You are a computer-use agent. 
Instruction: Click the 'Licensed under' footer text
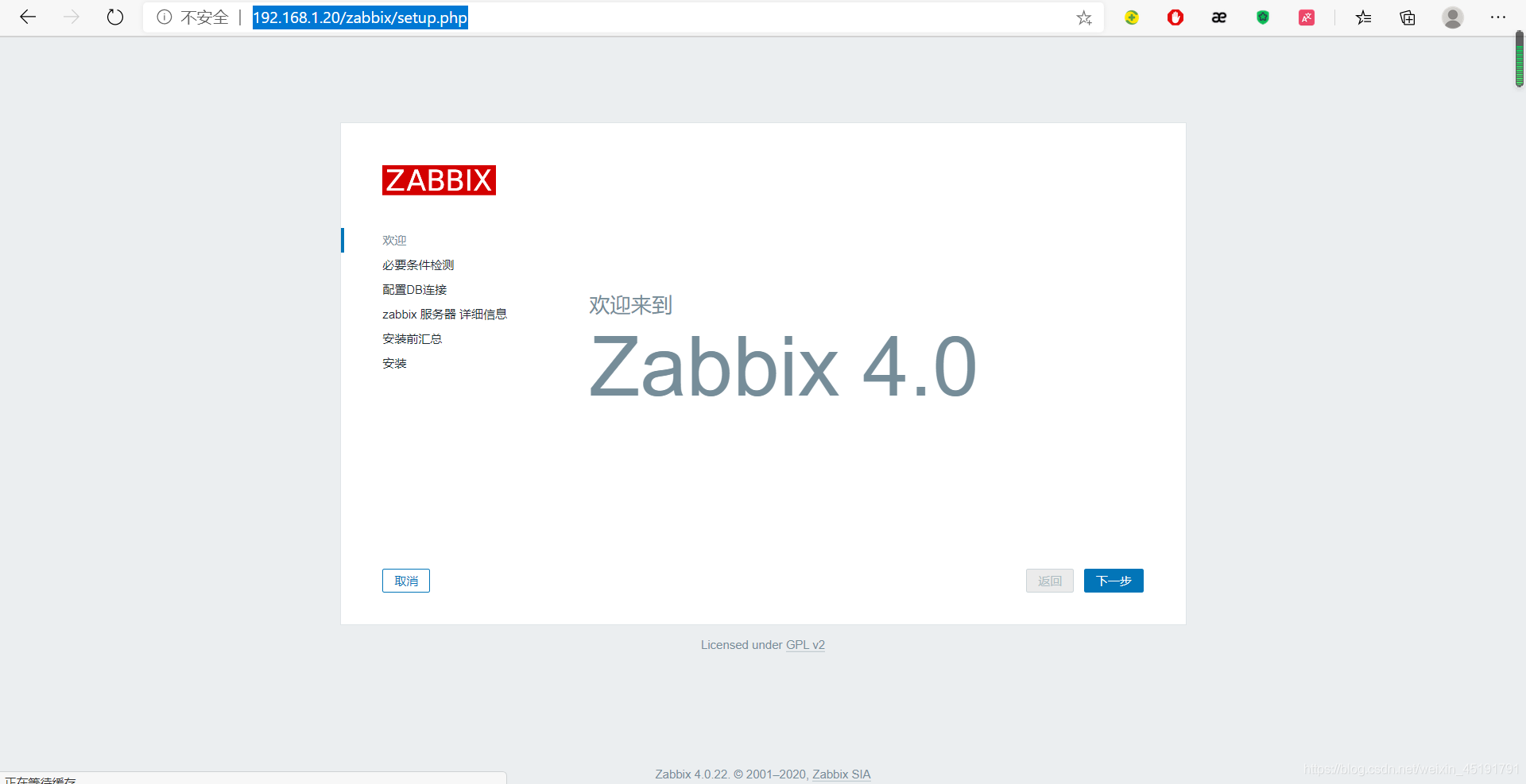[x=742, y=645]
